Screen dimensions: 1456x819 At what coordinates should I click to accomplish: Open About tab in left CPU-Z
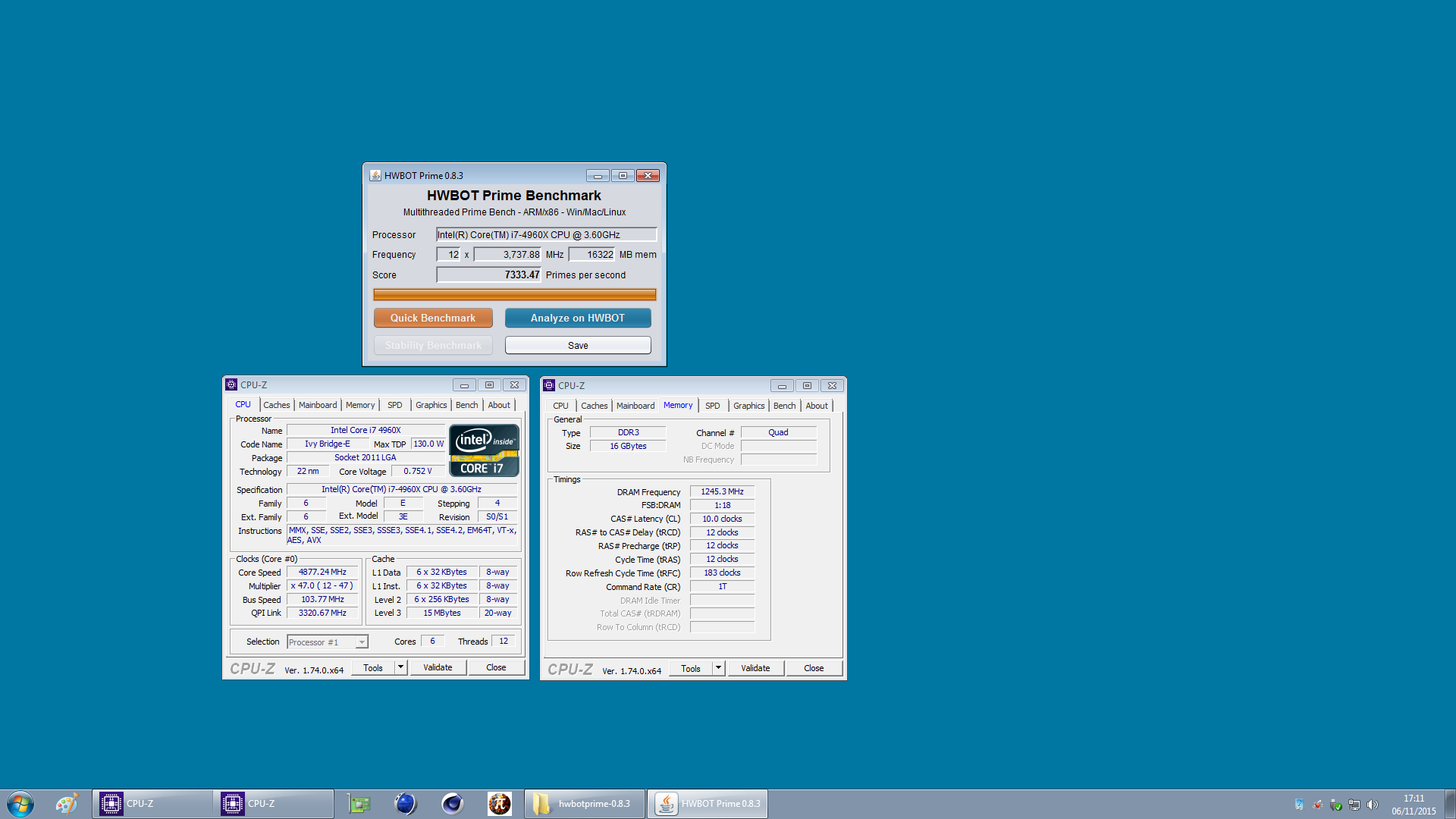click(499, 405)
